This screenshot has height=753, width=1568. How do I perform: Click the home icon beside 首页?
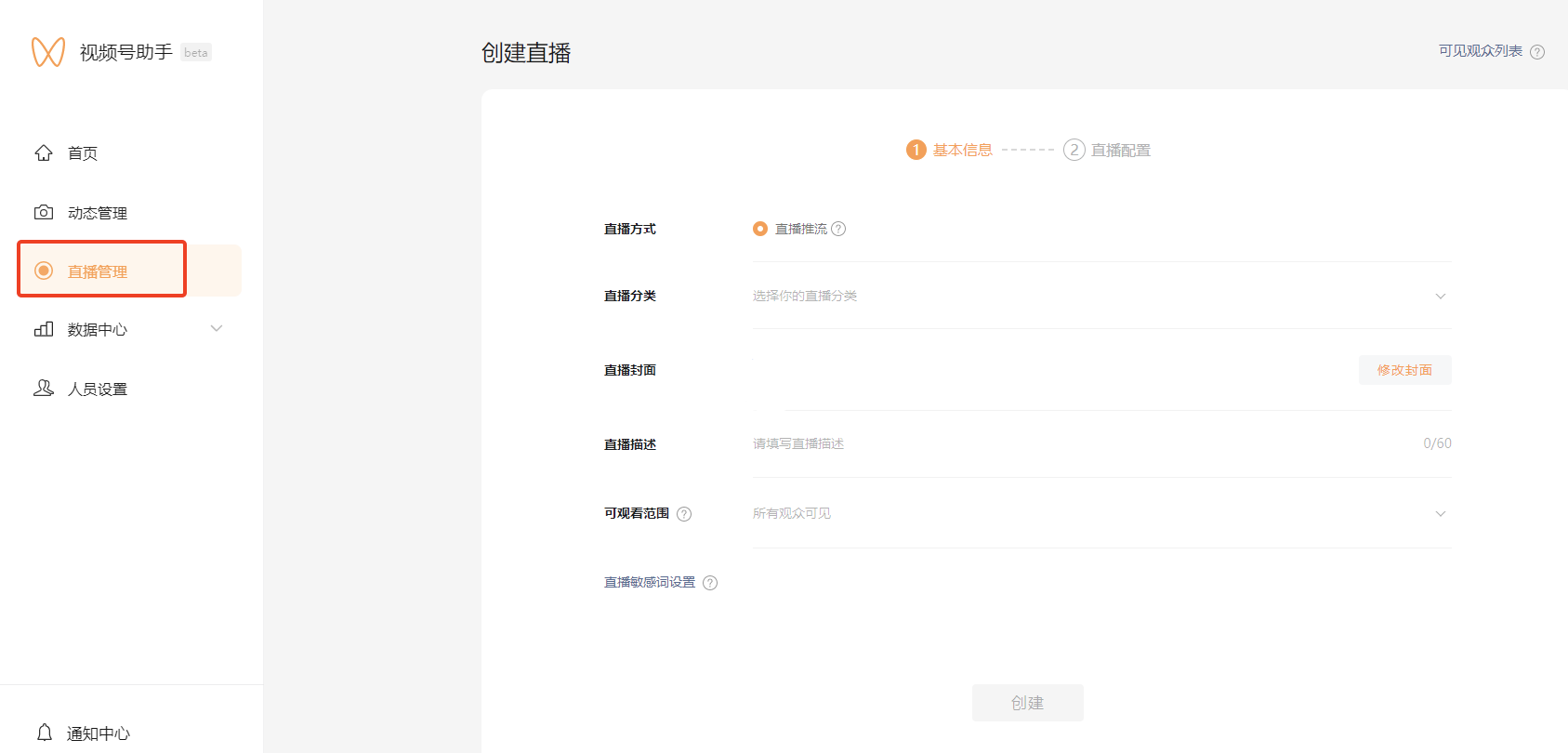(44, 153)
